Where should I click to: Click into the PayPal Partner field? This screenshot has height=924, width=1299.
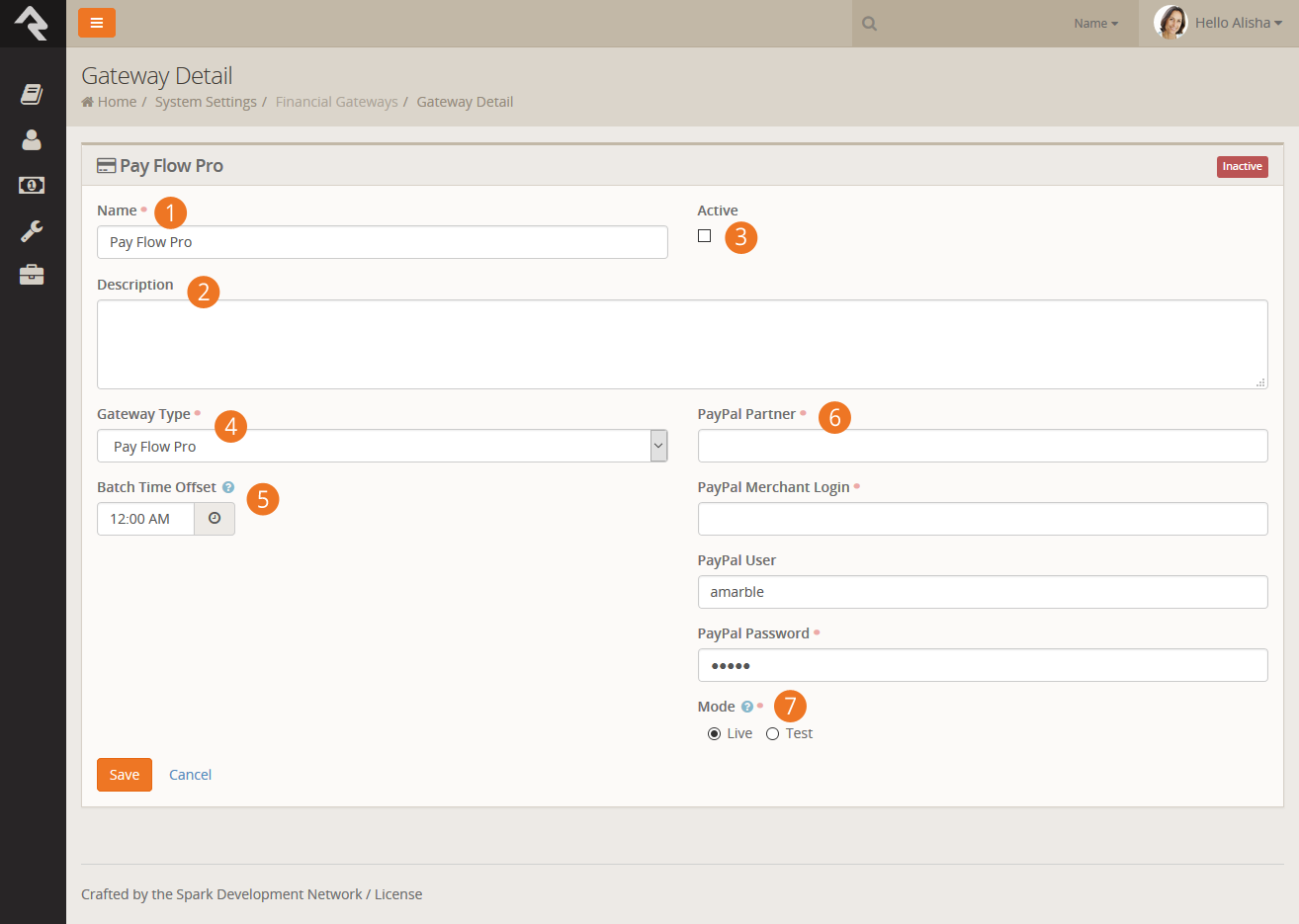[x=982, y=446]
